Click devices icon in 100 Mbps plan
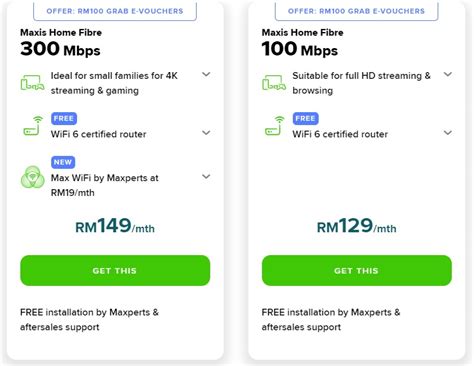 coord(274,83)
